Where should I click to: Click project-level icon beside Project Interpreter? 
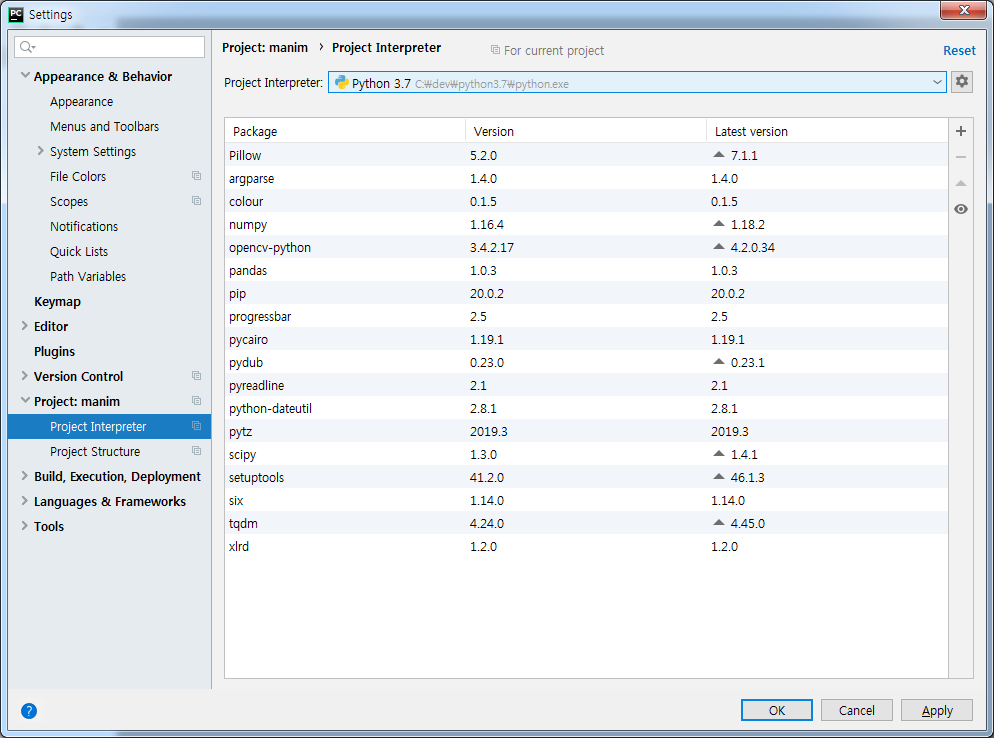[x=197, y=425]
